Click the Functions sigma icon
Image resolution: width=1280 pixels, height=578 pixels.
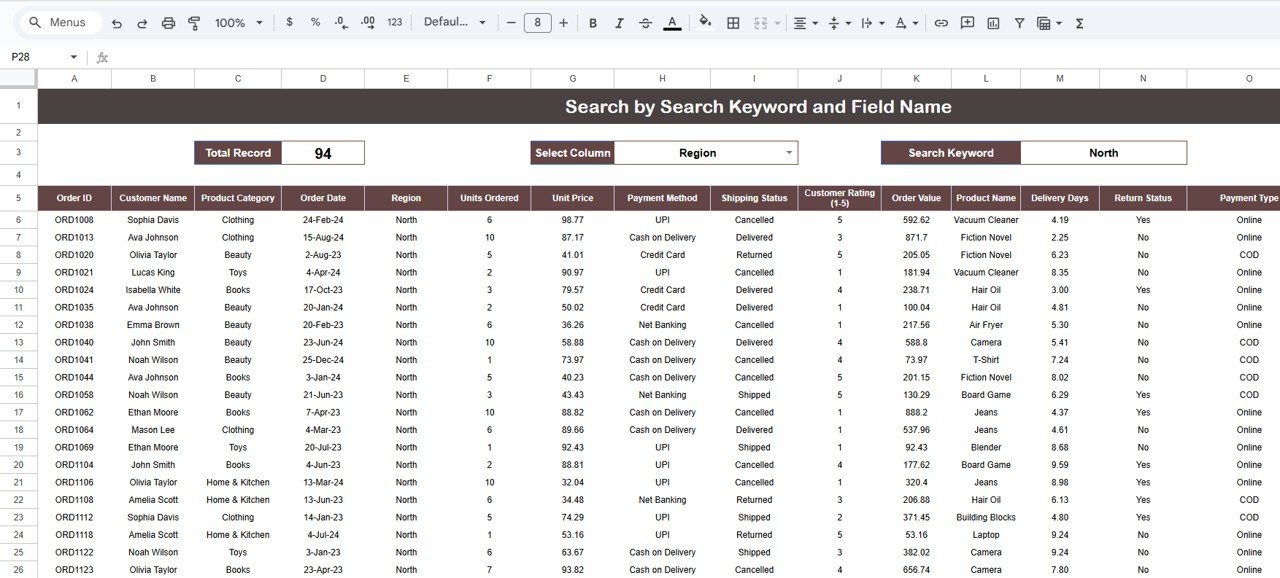coord(1079,22)
